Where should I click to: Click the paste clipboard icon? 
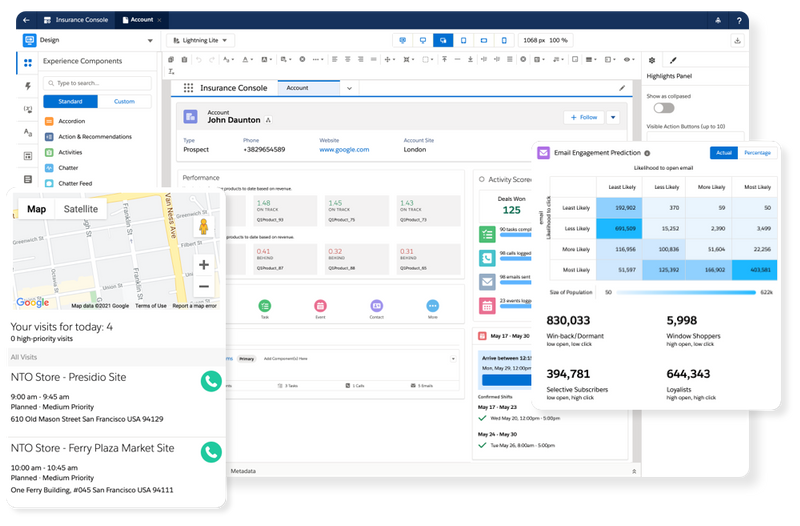184,59
